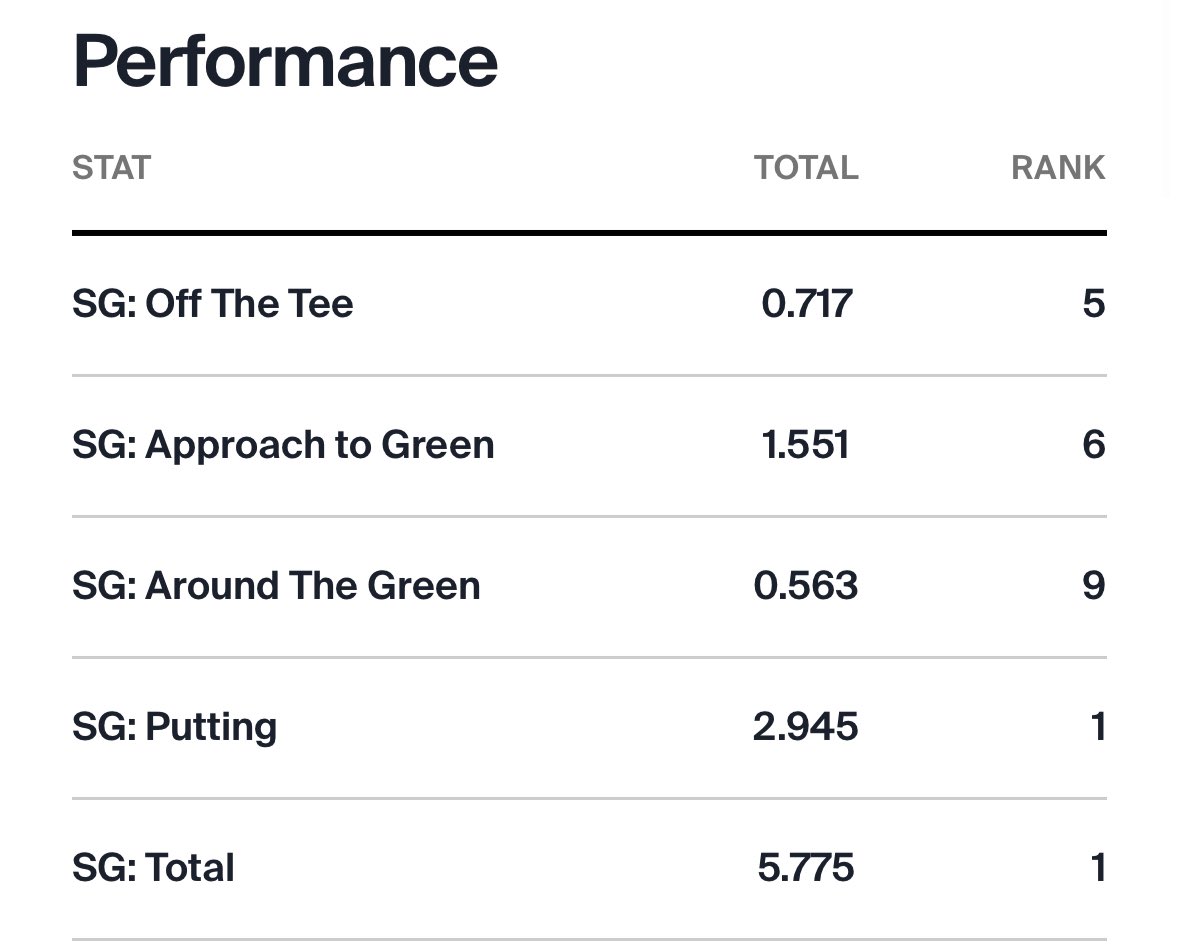The width and height of the screenshot is (1179, 945).
Task: Sort by the STAT column header
Action: click(111, 167)
